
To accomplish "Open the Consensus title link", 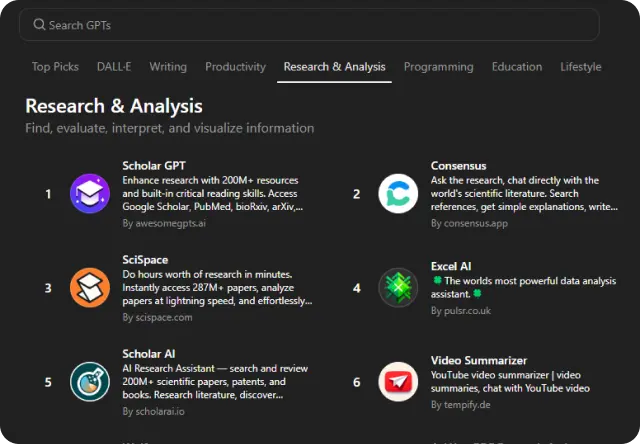I will (458, 166).
